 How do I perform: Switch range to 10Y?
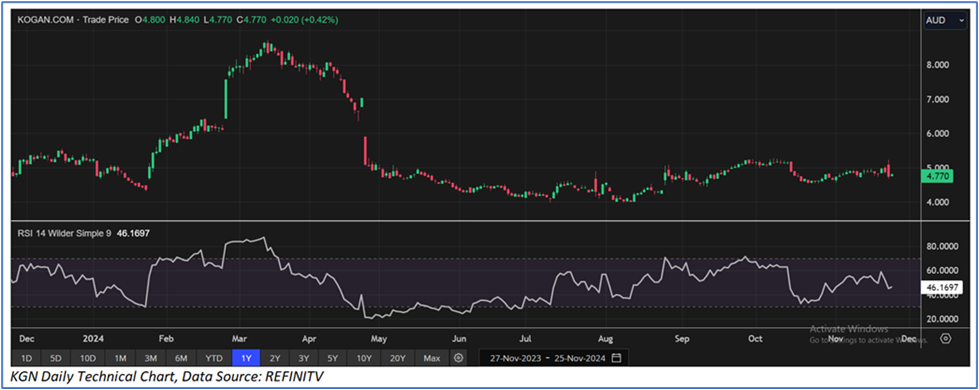tap(364, 358)
